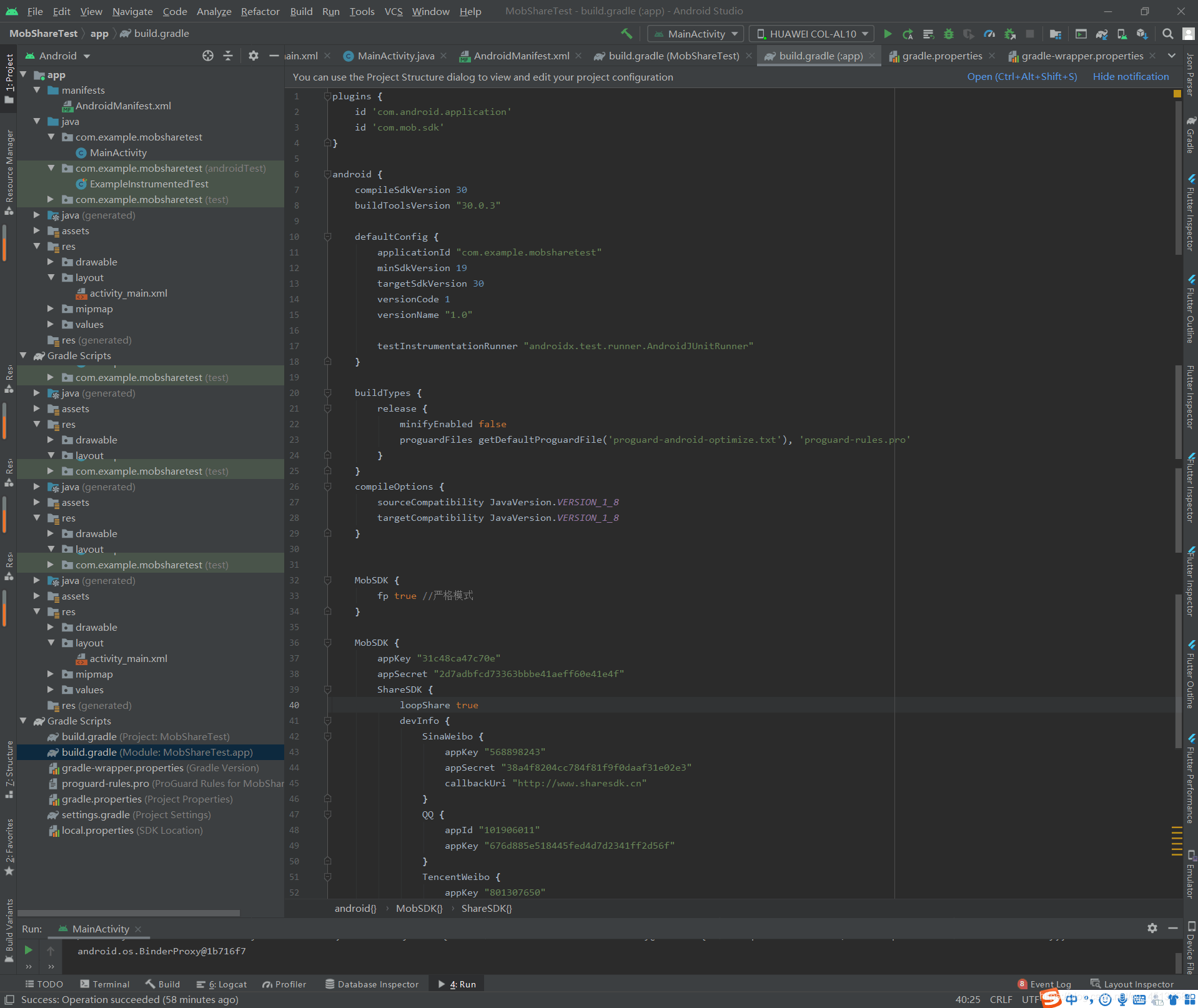This screenshot has height=1008, width=1198.
Task: Click the project panel horizontal scrollbar
Action: [x=129, y=912]
